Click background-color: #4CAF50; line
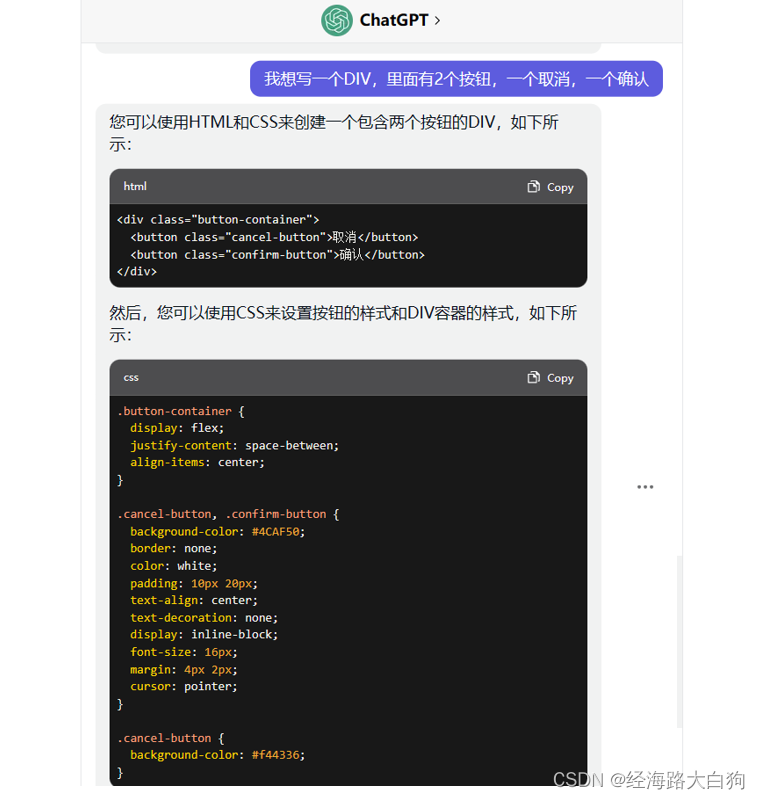Screen dimensions: 760x799 coord(218,531)
